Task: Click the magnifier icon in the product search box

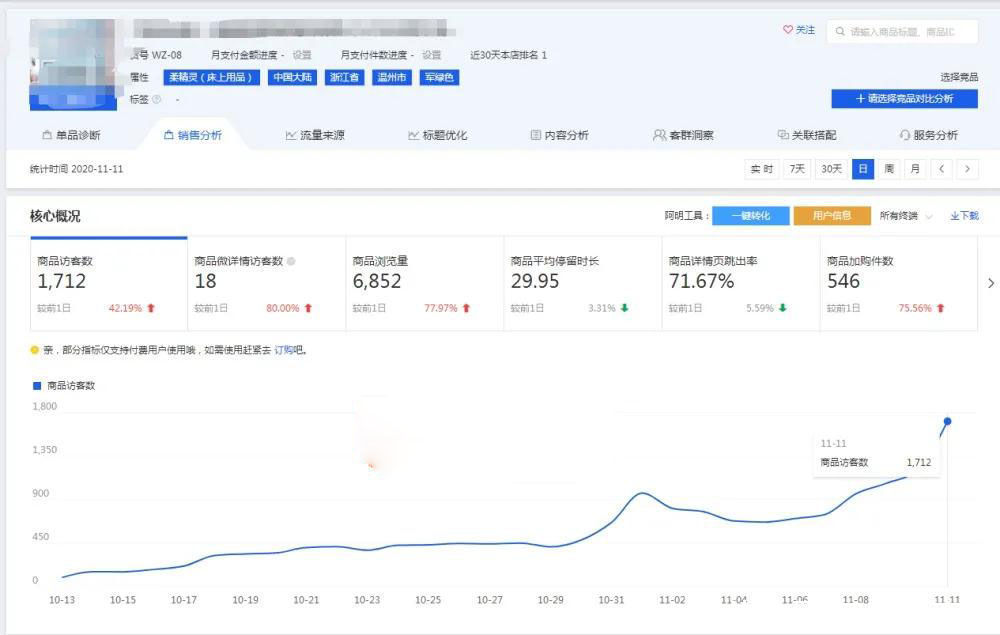Action: (839, 31)
